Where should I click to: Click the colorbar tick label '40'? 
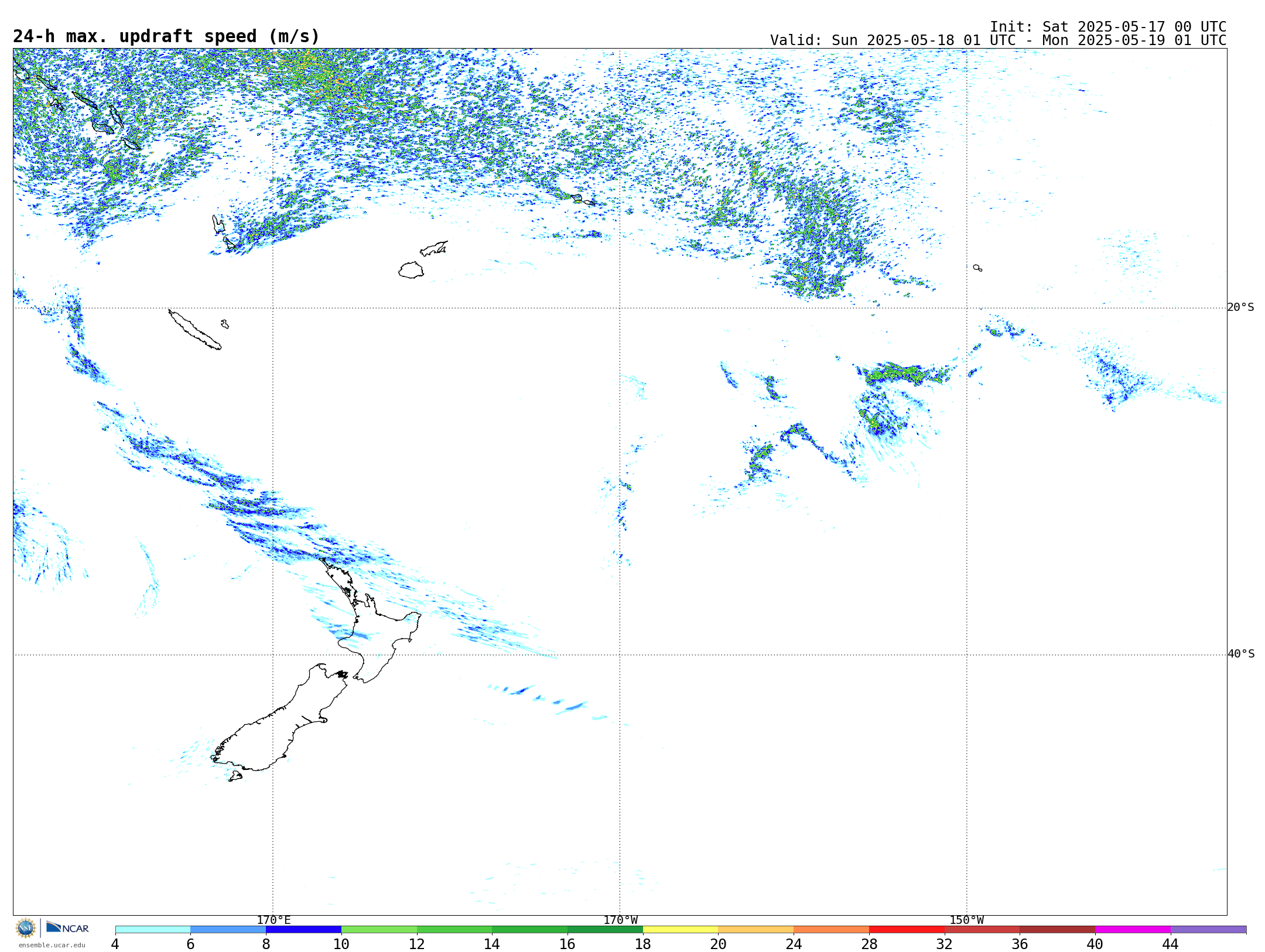[x=1095, y=944]
